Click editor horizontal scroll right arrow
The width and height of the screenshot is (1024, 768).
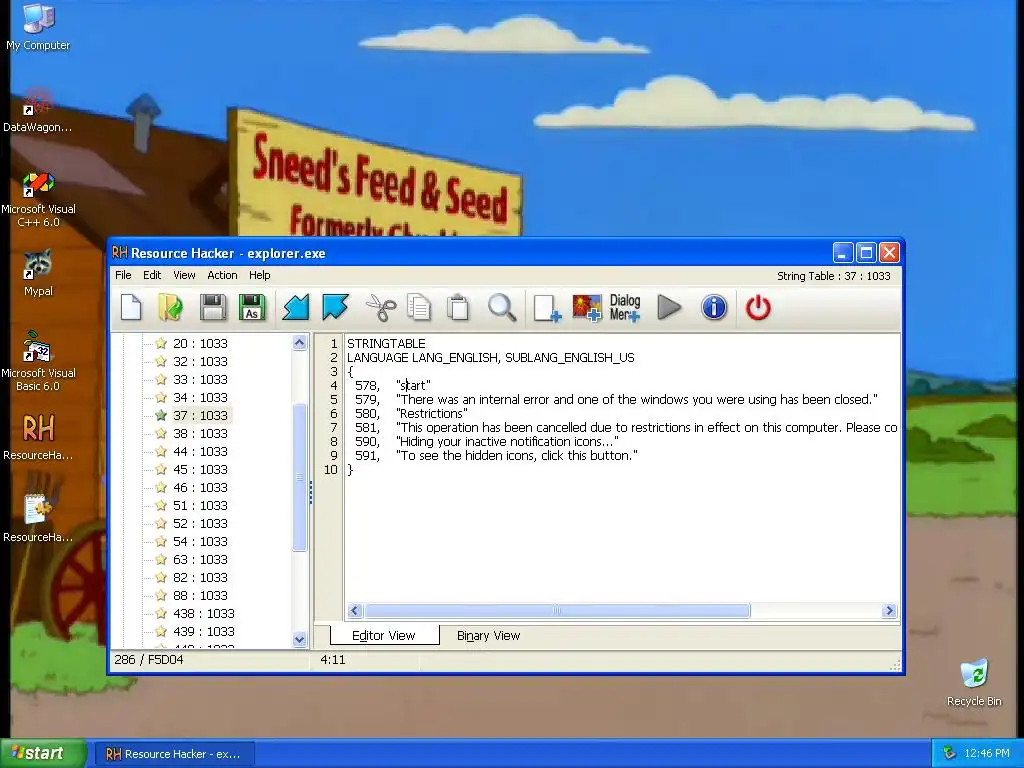889,611
